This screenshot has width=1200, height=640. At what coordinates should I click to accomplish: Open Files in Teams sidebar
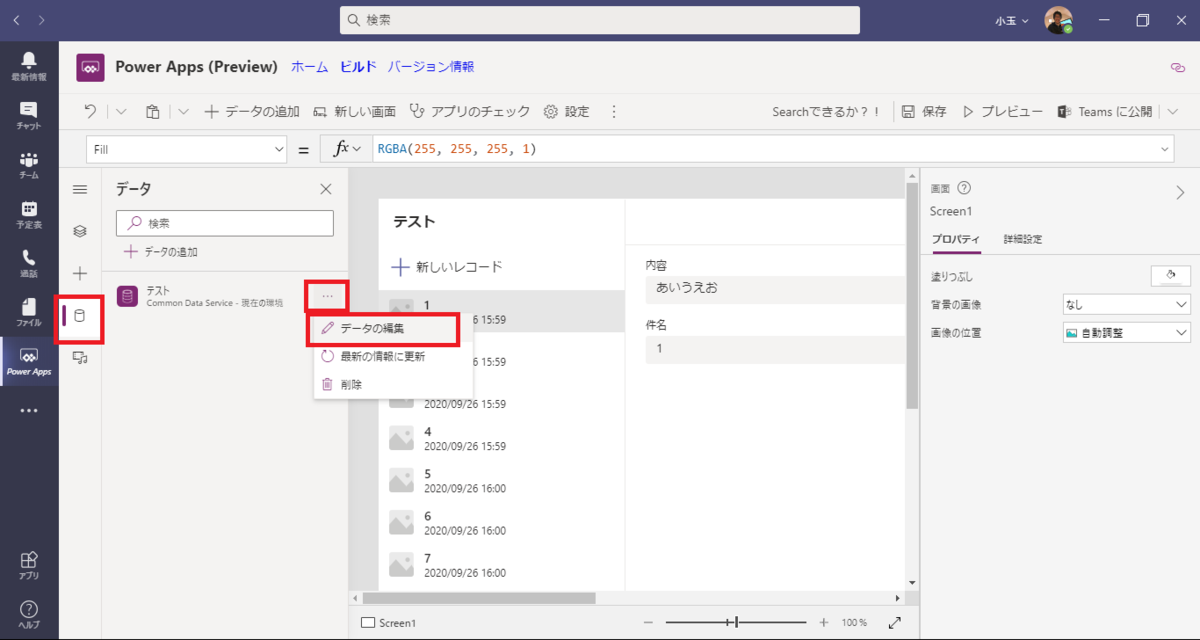tap(28, 312)
